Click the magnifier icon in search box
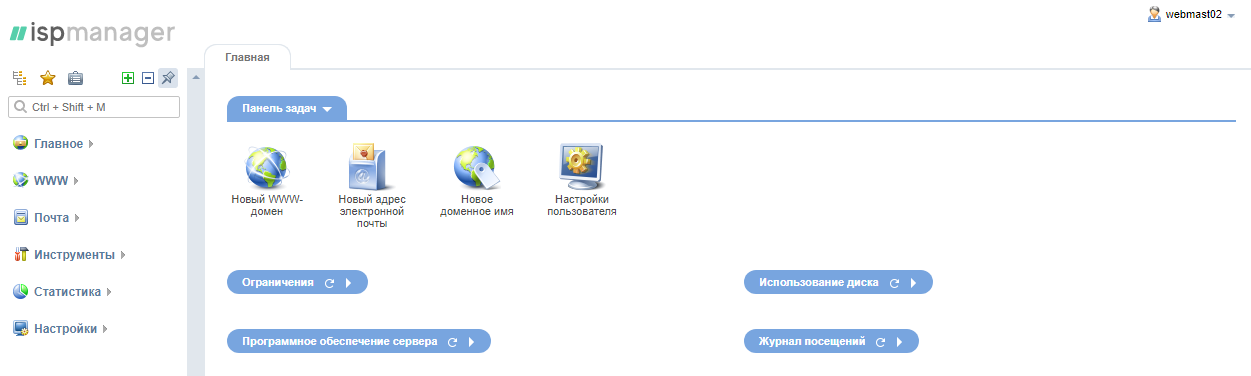Viewport: 1251px width, 376px height. click(x=20, y=106)
